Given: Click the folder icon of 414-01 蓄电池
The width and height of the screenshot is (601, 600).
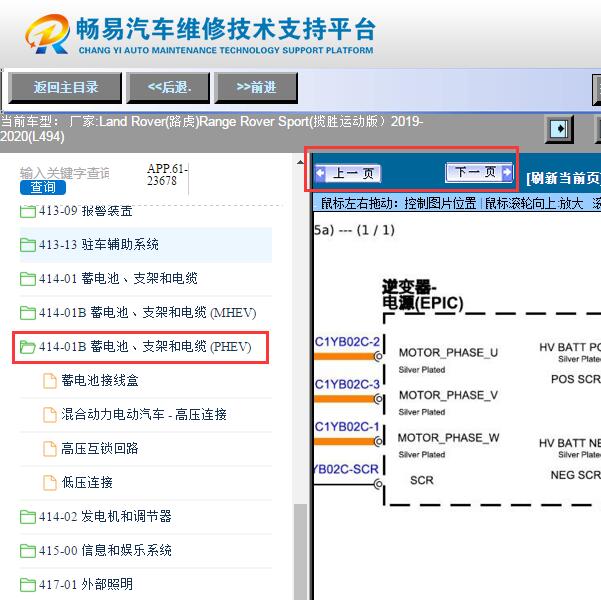Looking at the screenshot, I should pos(28,279).
